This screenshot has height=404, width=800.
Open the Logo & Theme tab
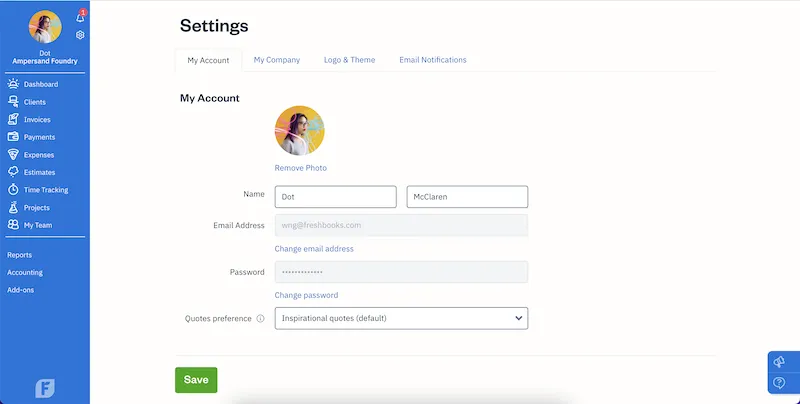tap(349, 60)
